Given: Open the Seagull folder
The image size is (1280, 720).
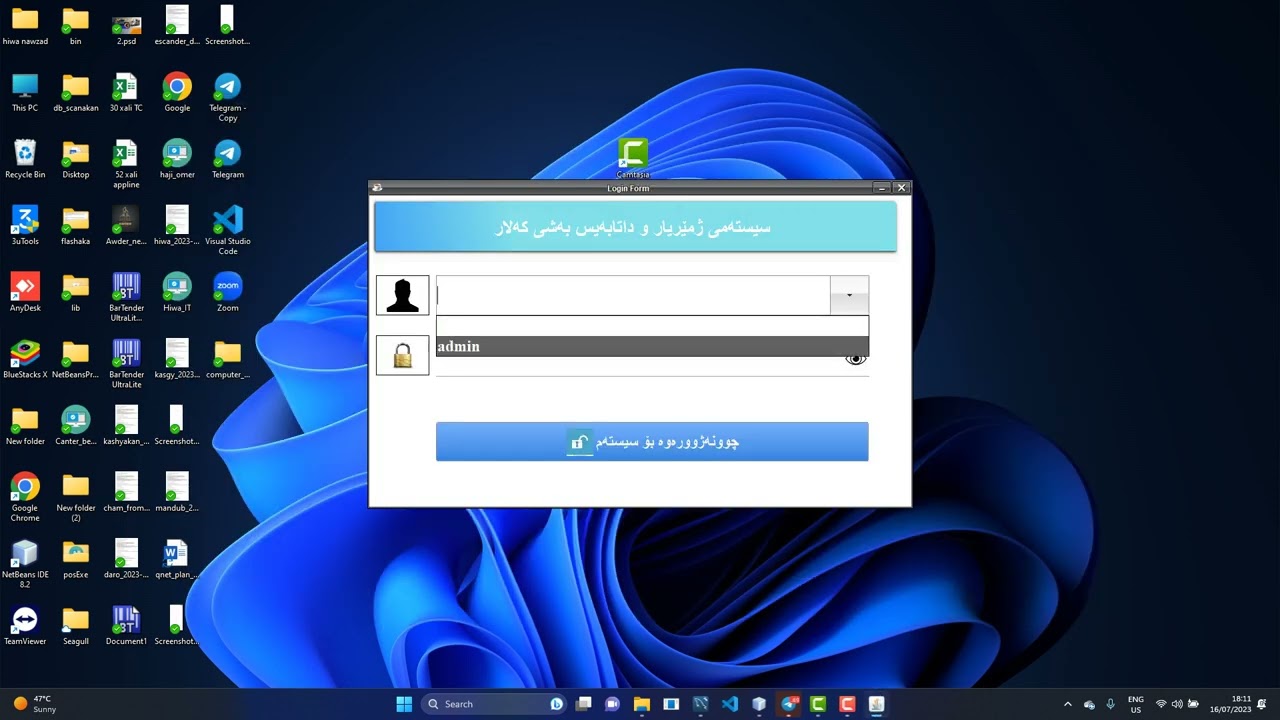Looking at the screenshot, I should coord(76,626).
